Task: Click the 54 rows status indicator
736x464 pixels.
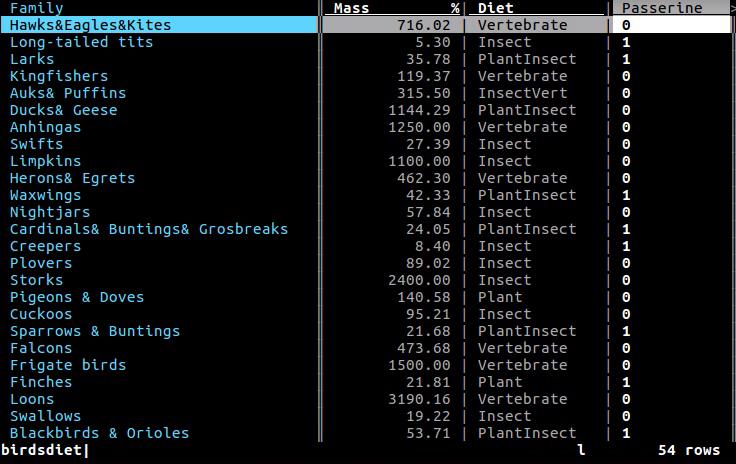Action: pyautogui.click(x=689, y=450)
